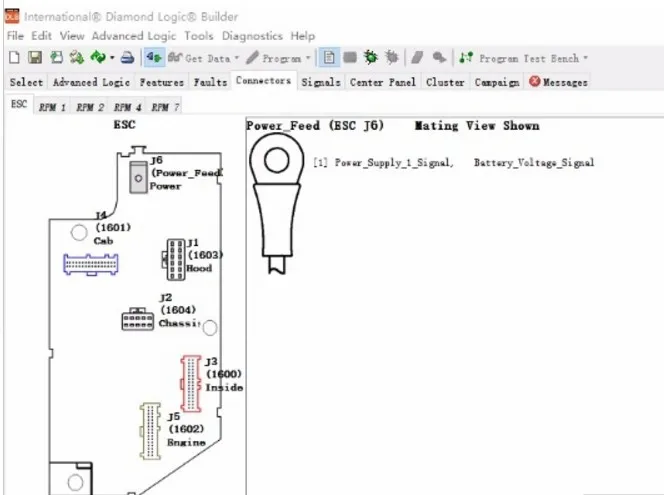
Task: Switch to the Cluster tab
Action: [445, 82]
